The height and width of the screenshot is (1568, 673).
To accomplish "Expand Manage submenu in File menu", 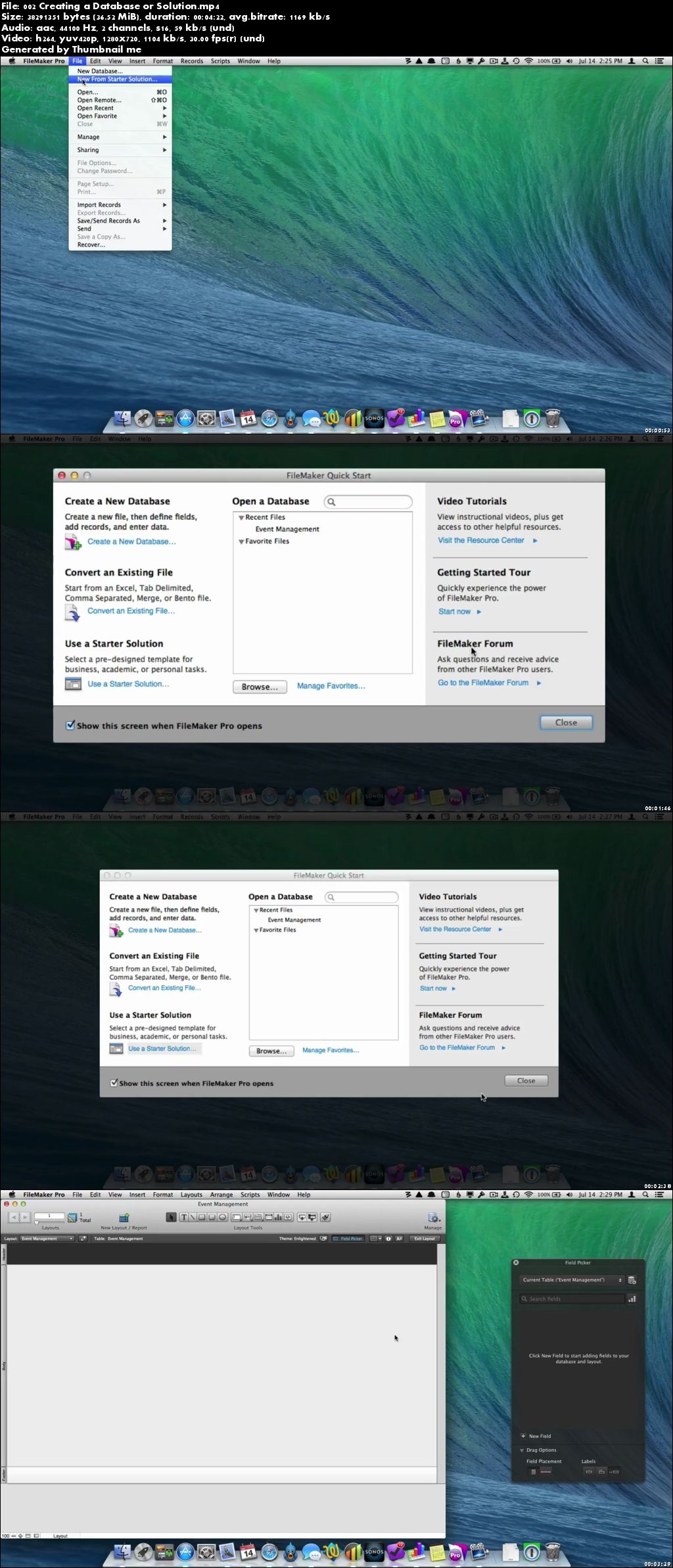I will (121, 137).
